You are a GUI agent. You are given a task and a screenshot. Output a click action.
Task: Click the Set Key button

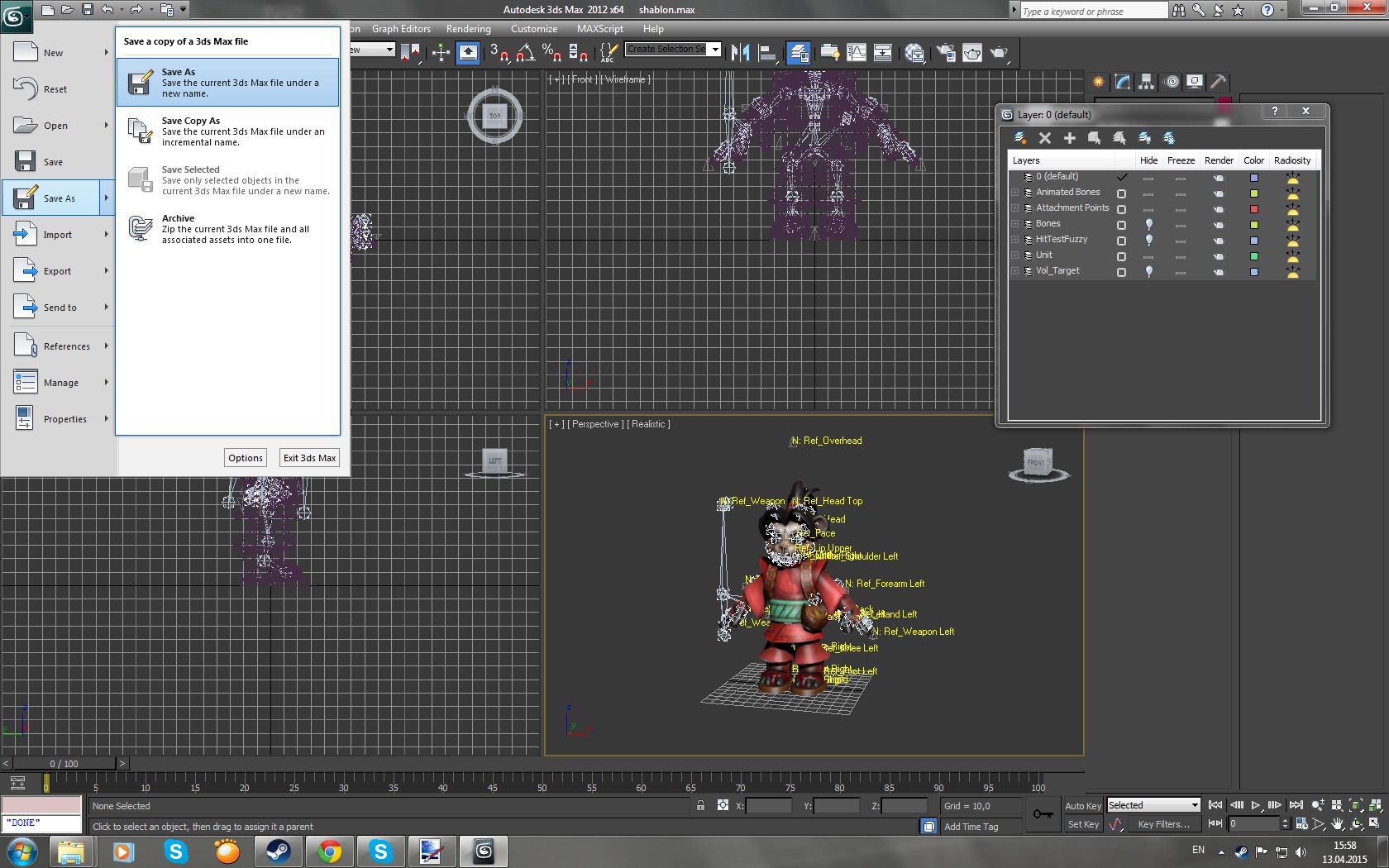1083,824
